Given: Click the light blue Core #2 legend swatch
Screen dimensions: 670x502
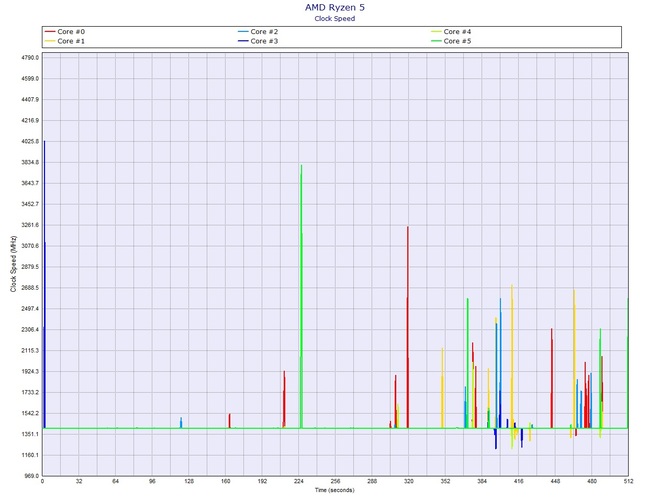Looking at the screenshot, I should 243,32.
